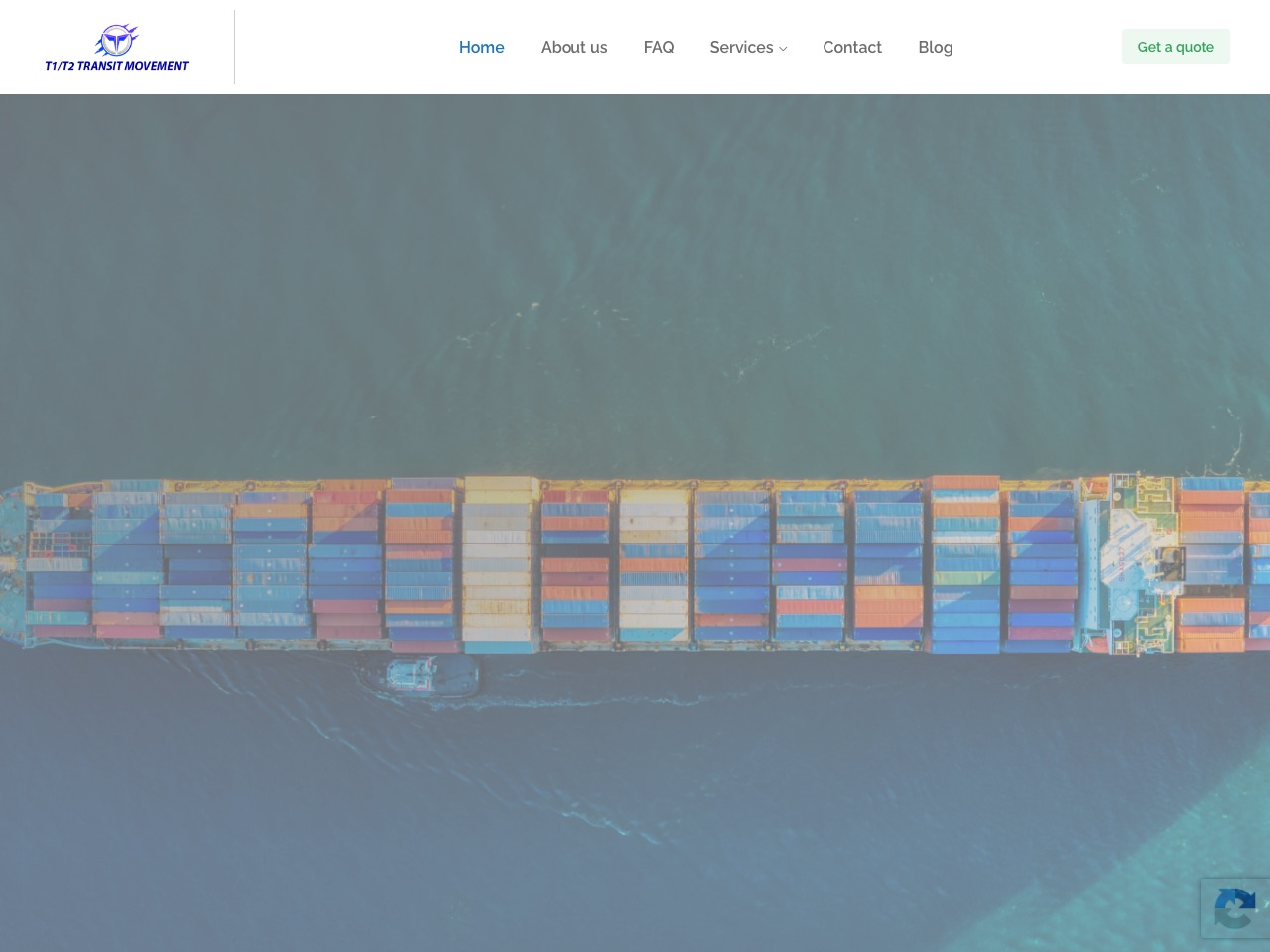Click the T1/T2 Transit Movement logo
1270x952 pixels.
tap(116, 48)
